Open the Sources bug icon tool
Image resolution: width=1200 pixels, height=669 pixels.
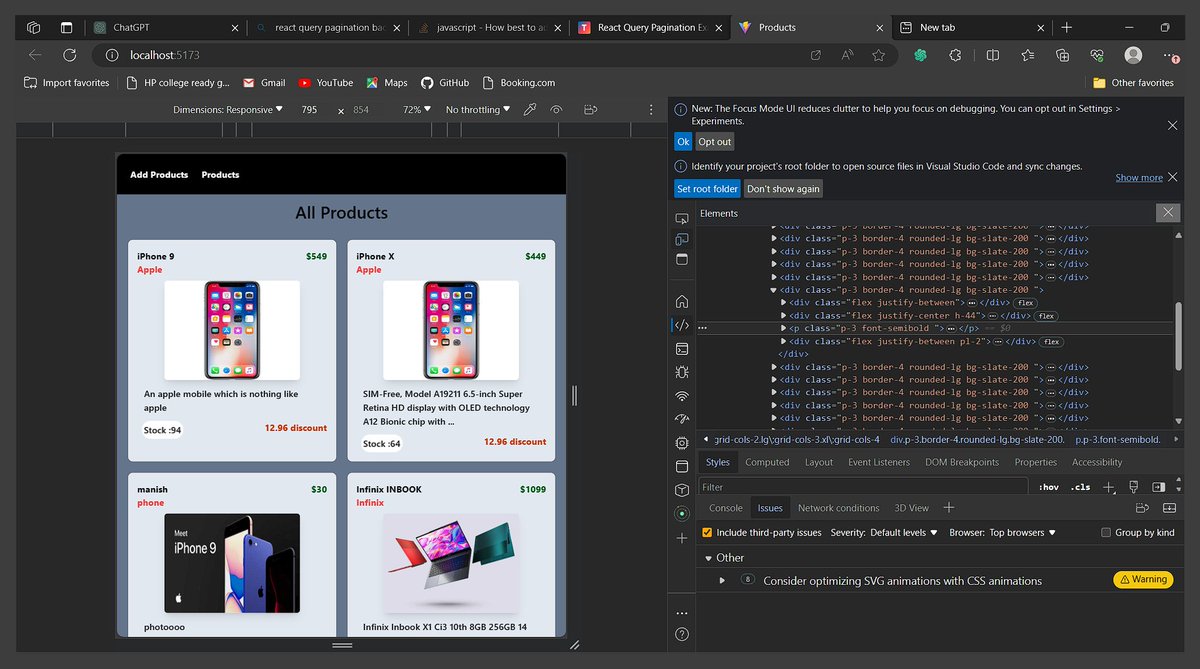point(682,372)
